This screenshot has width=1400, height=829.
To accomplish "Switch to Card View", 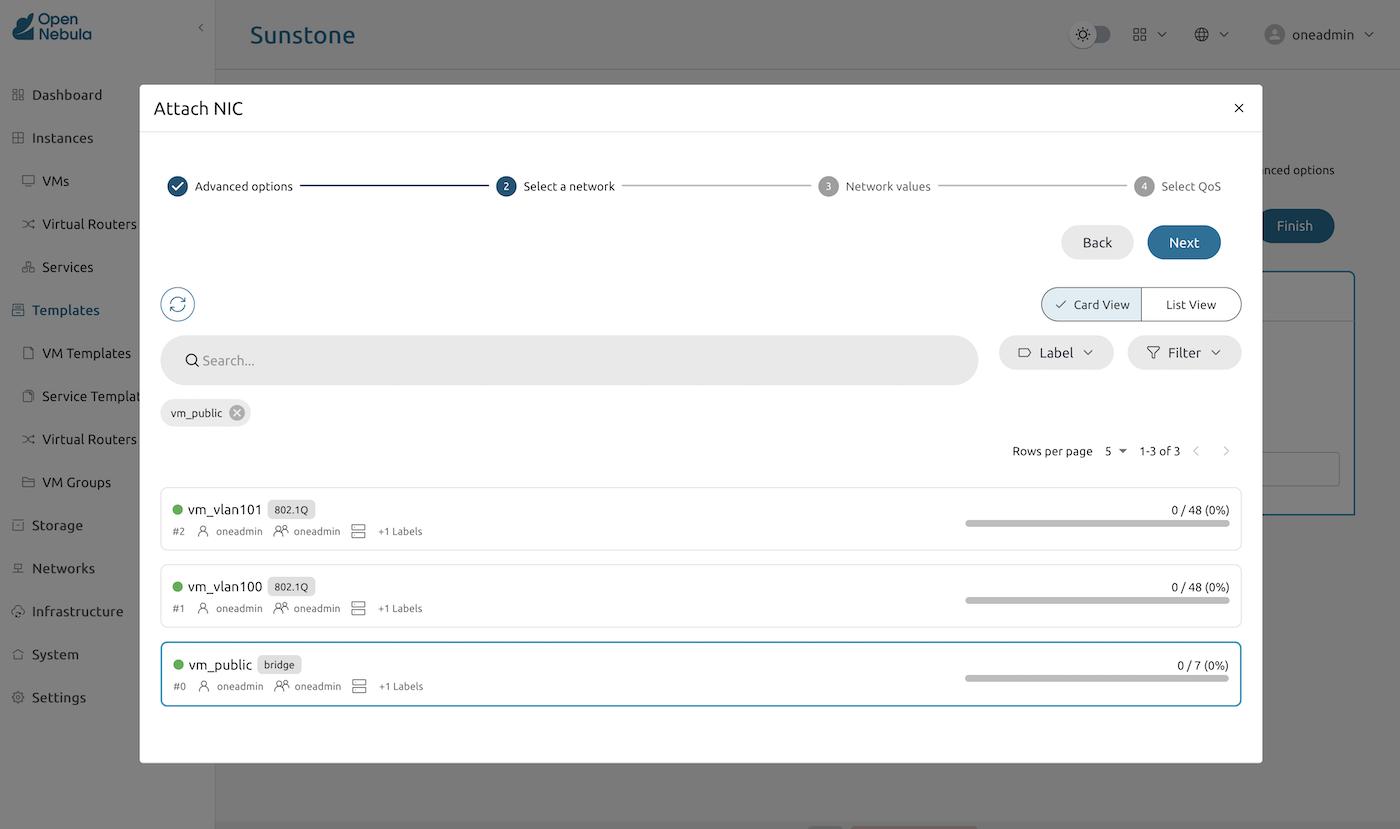I will click(x=1091, y=305).
